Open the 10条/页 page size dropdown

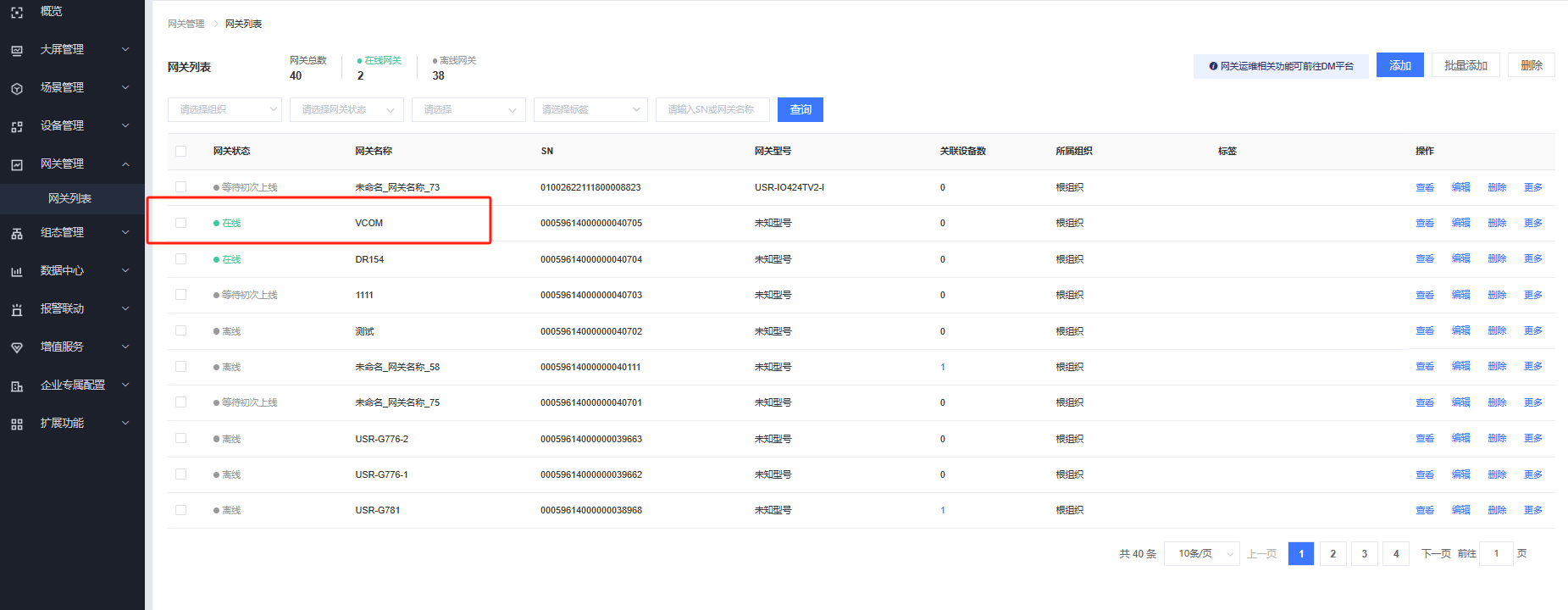click(x=1202, y=553)
